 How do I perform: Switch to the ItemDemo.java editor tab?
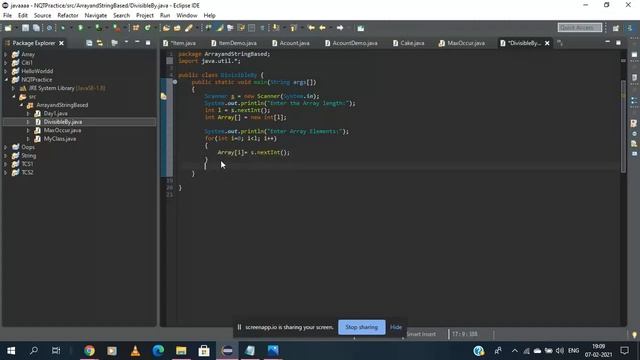[x=234, y=43]
